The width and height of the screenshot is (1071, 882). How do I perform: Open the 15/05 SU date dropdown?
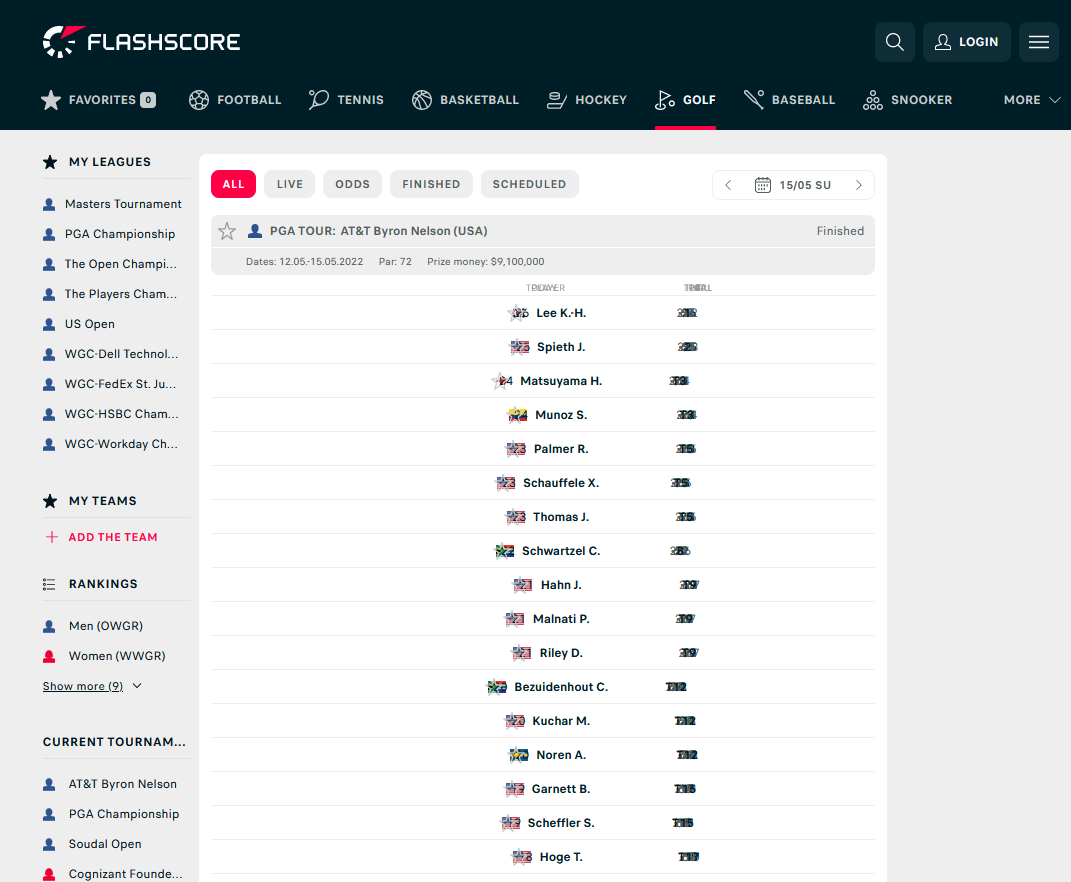coord(793,185)
